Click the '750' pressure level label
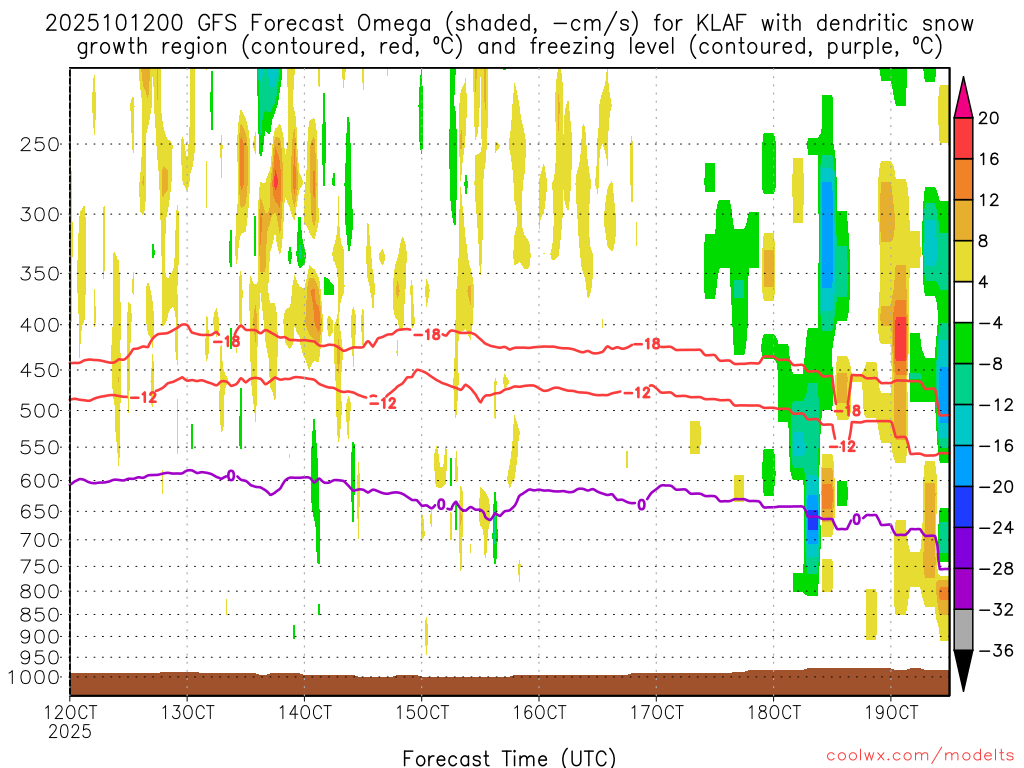1024x768 pixels. click(40, 567)
